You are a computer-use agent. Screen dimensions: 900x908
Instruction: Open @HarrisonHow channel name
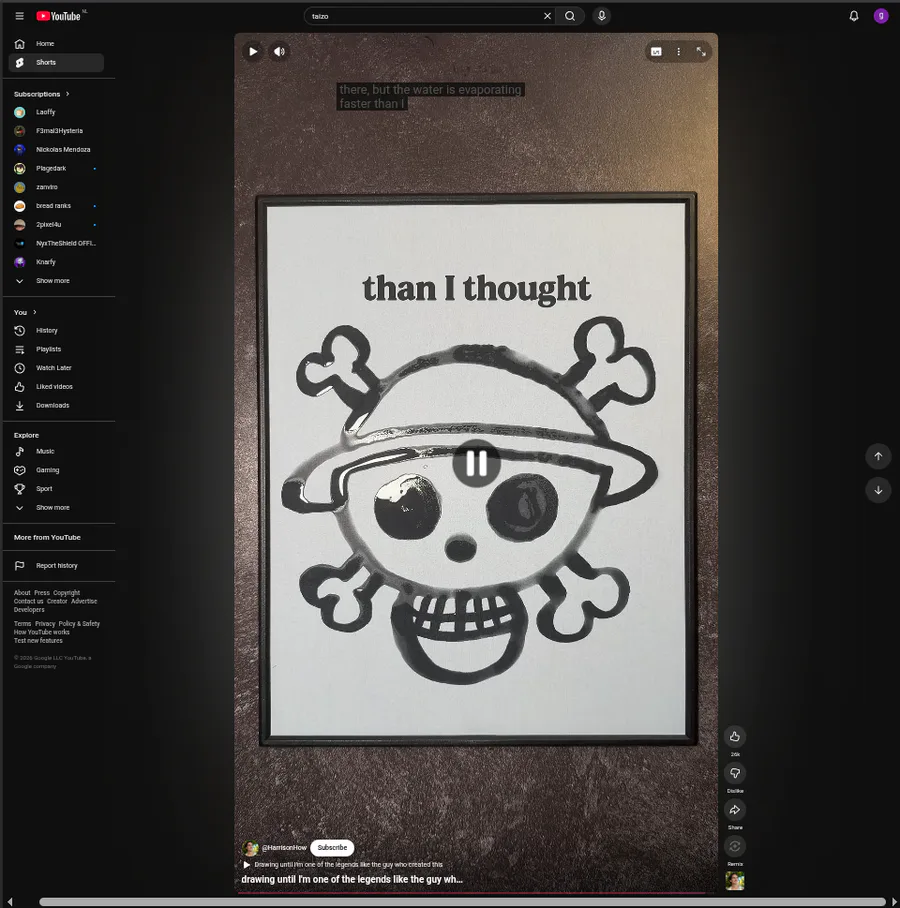[284, 848]
